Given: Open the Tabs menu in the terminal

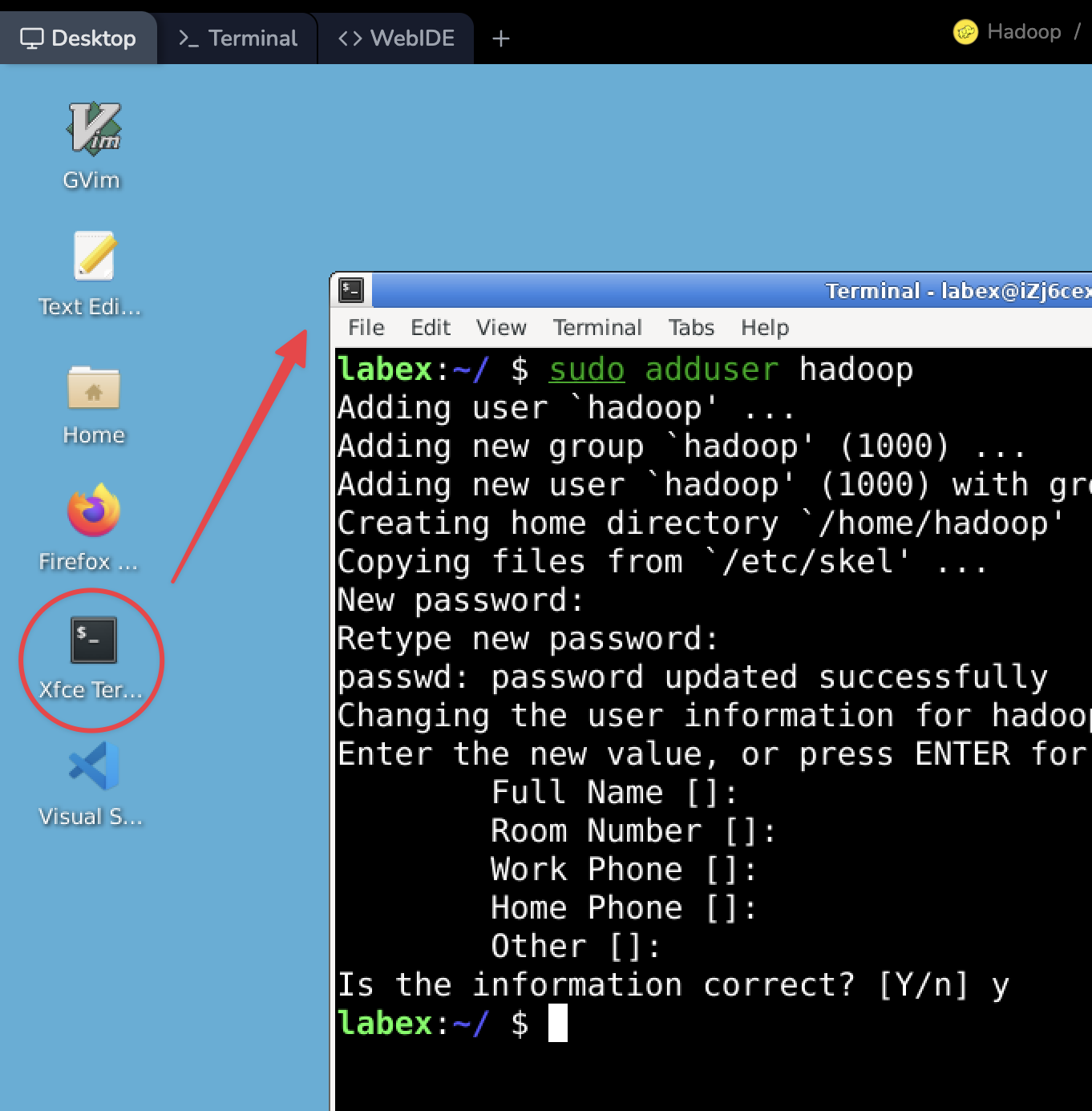Looking at the screenshot, I should [x=690, y=327].
